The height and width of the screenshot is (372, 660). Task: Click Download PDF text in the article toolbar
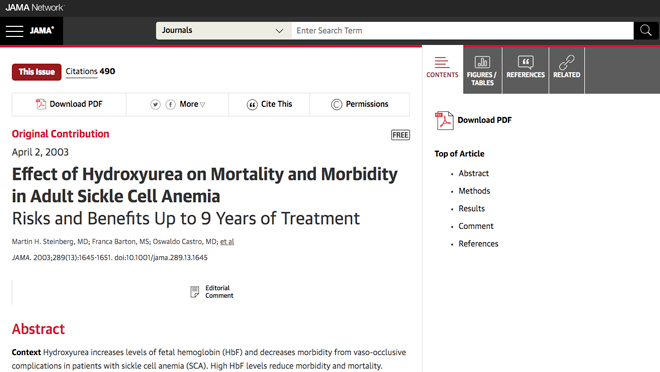tap(76, 104)
